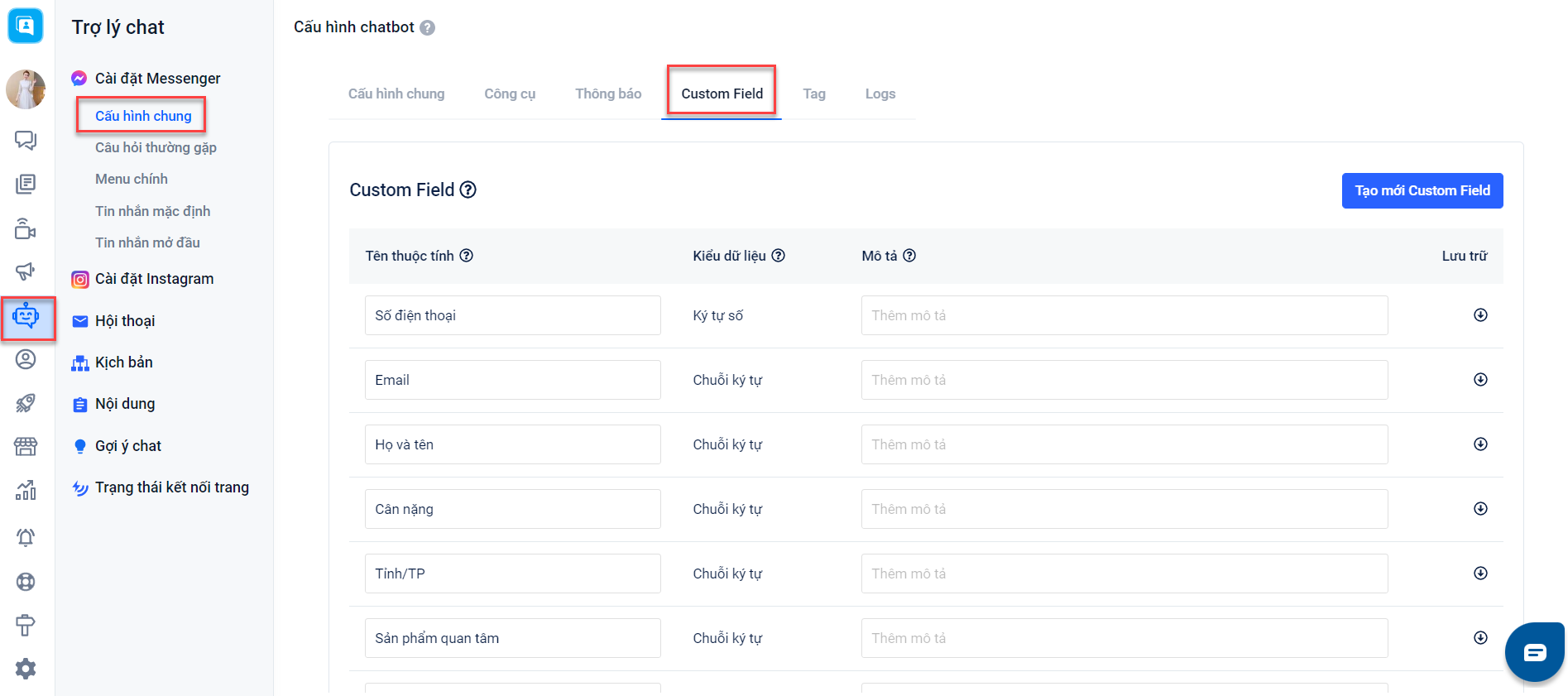The image size is (1568, 696).
Task: Open the Logs tab
Action: coord(880,94)
